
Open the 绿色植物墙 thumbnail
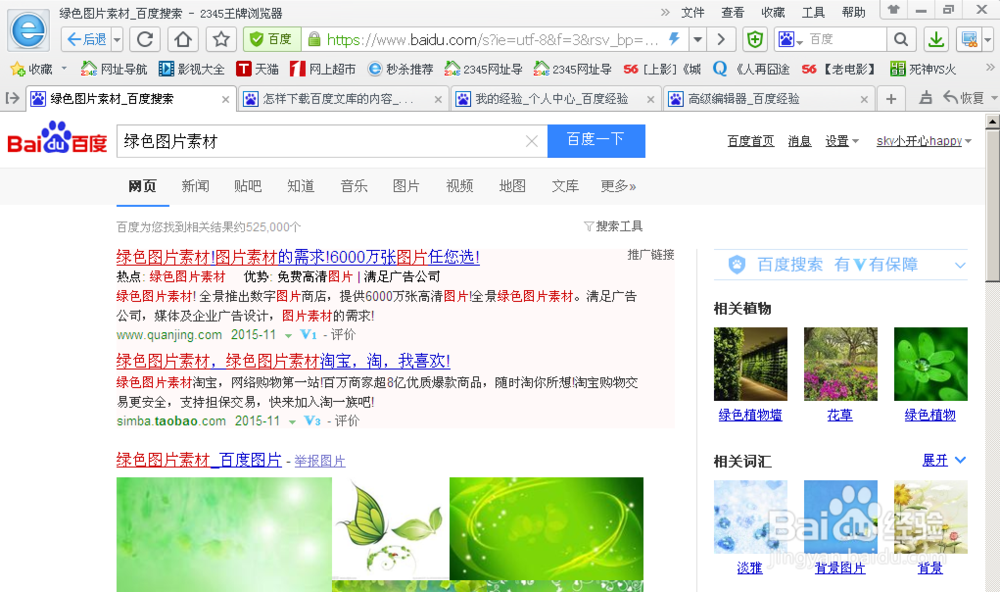click(x=750, y=364)
